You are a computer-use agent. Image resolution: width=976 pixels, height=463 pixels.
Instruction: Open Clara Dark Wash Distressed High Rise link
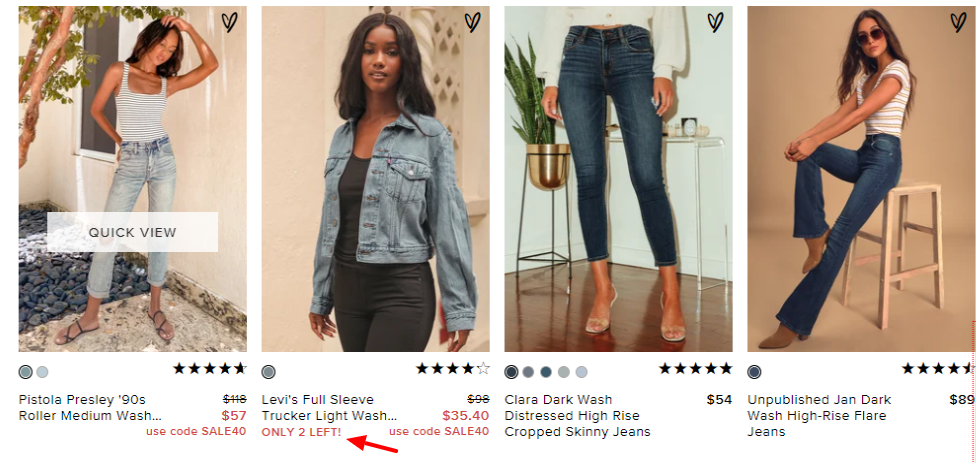(x=578, y=416)
